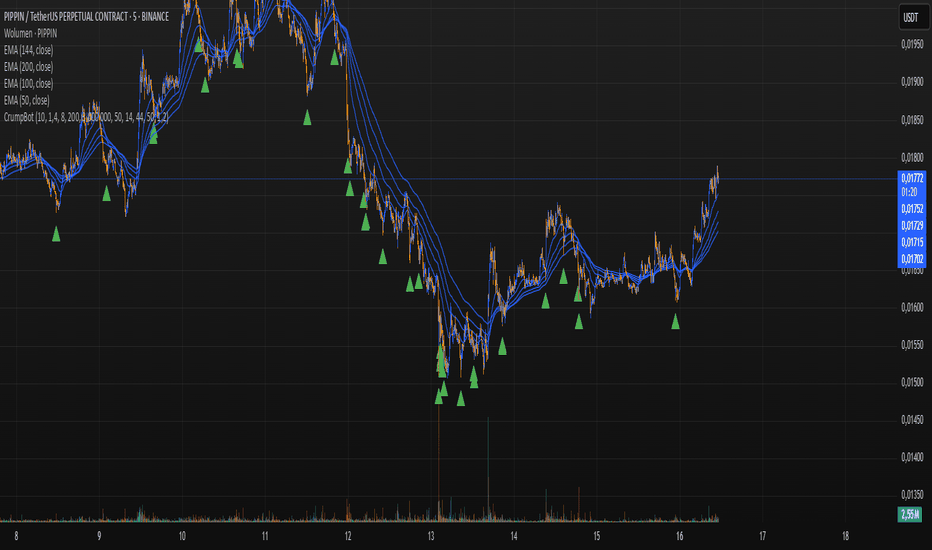Click the 0,01400 price axis label
The image size is (932, 550).
coord(912,457)
